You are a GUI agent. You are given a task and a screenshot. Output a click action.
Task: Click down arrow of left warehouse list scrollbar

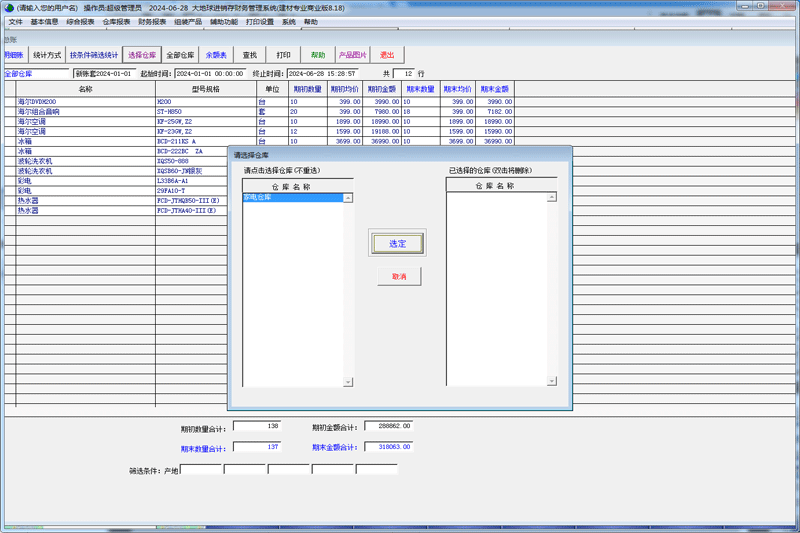(348, 382)
